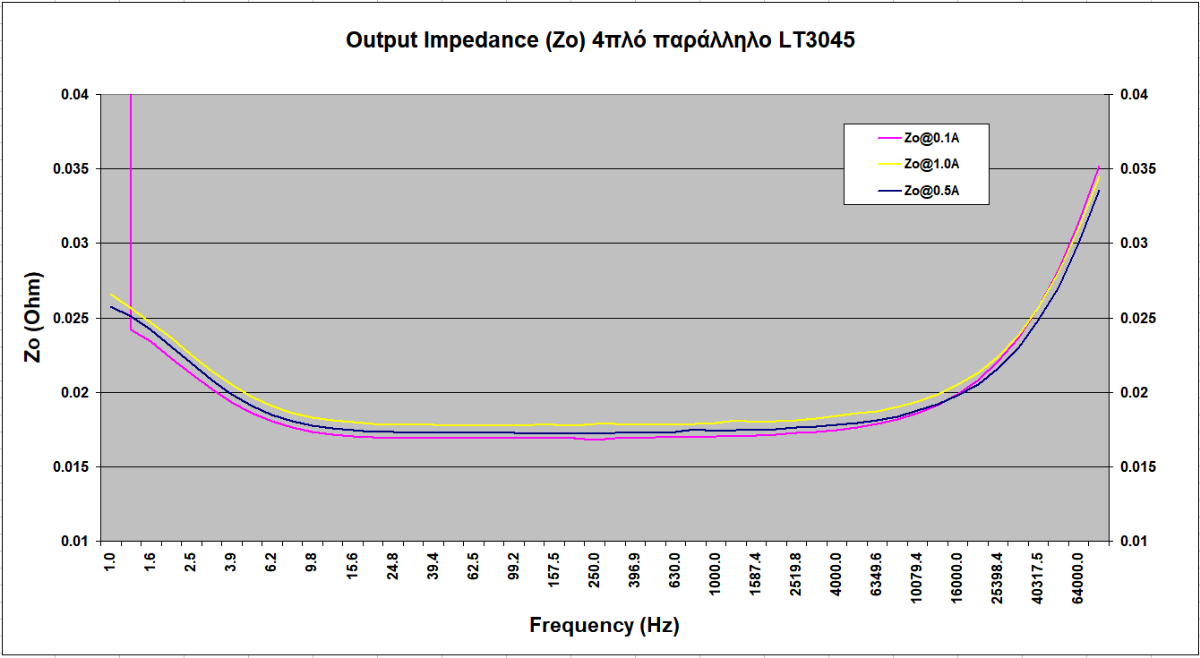This screenshot has height=658, width=1200.
Task: Select the chart title mentioning LT3045
Action: [600, 41]
